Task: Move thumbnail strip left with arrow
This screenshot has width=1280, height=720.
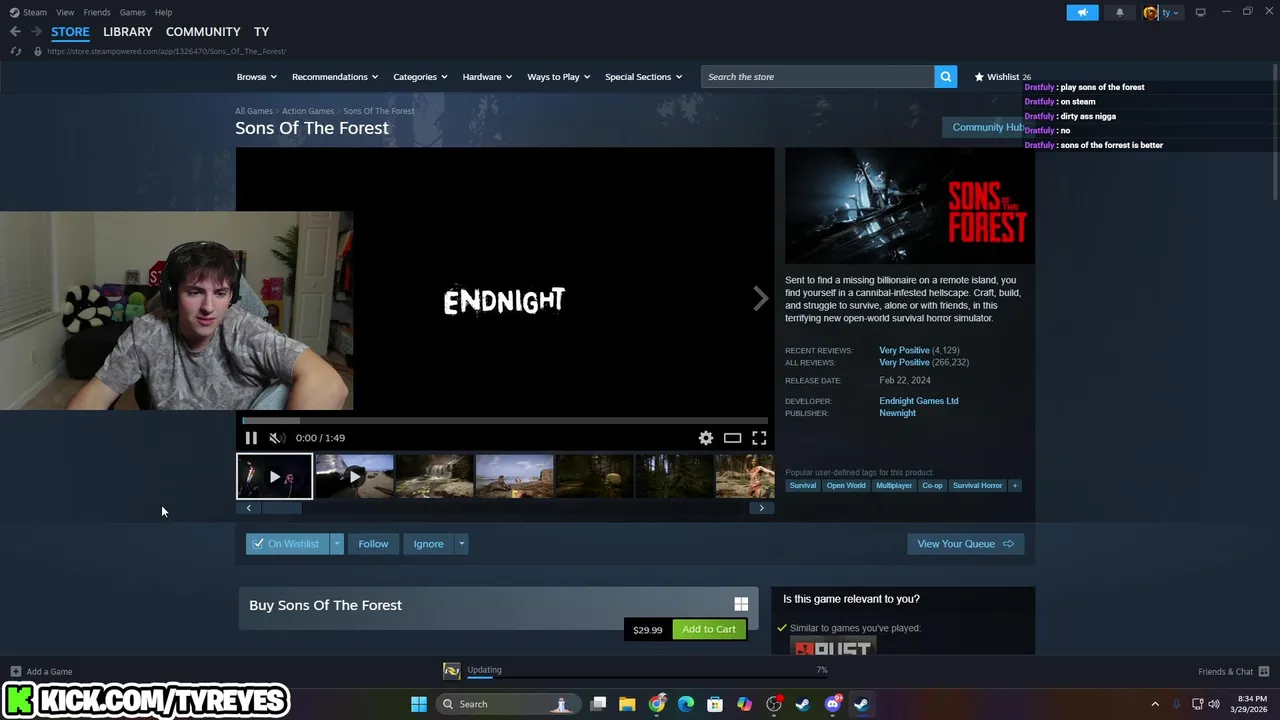Action: click(x=249, y=508)
